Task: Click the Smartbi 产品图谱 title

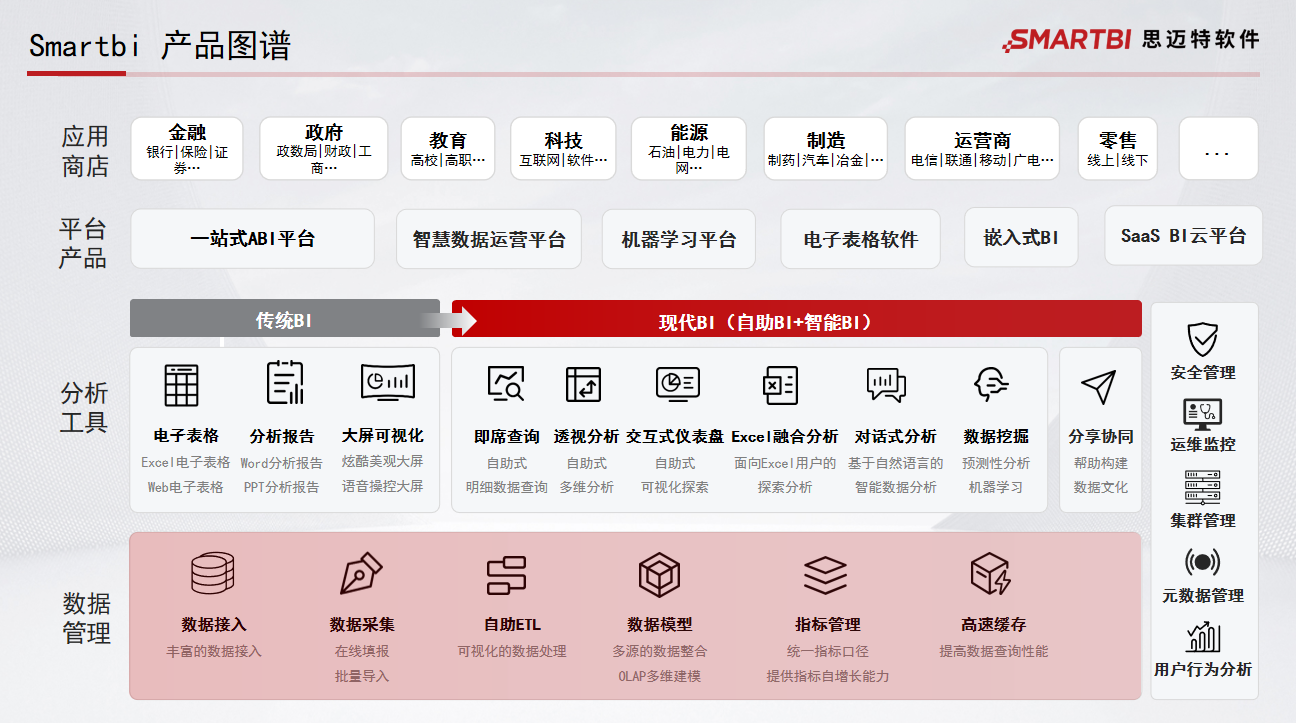Action: (x=160, y=46)
